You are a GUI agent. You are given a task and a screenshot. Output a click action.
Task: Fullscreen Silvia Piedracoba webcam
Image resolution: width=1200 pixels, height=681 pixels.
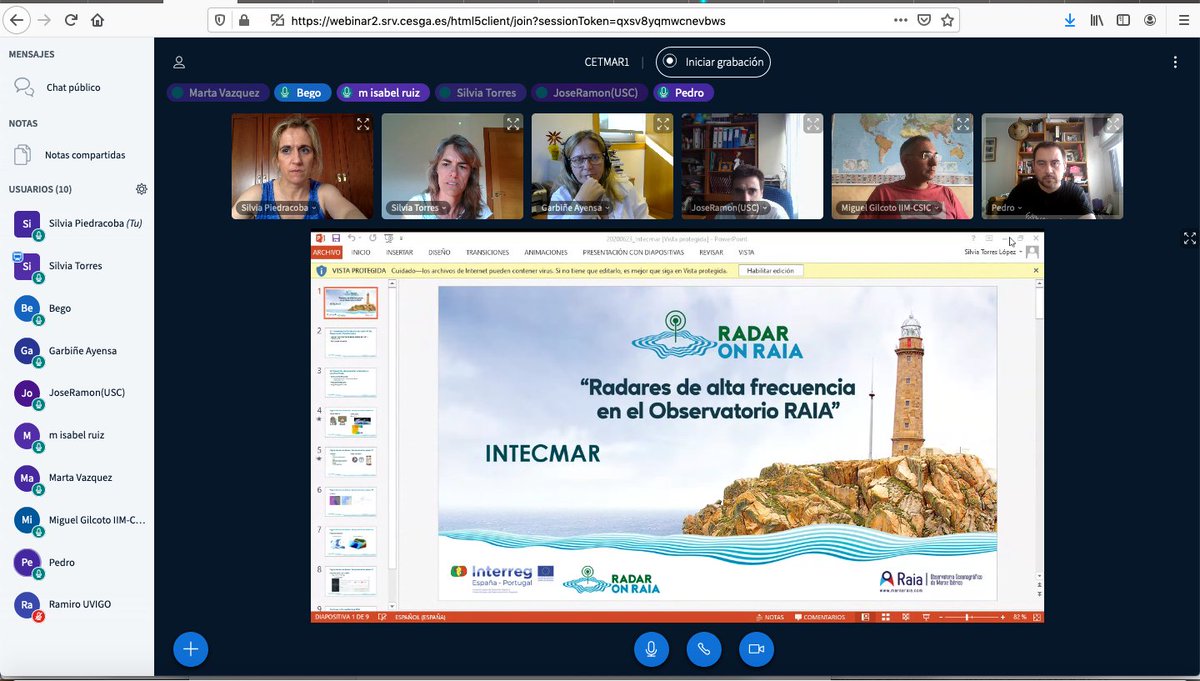tap(363, 124)
